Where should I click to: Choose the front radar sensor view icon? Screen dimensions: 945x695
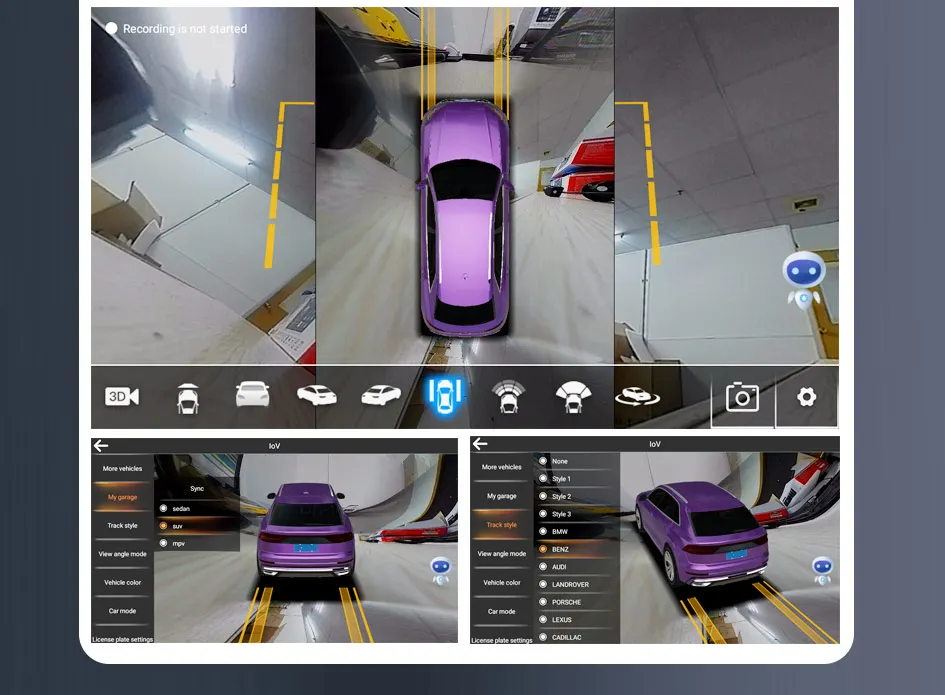(508, 396)
